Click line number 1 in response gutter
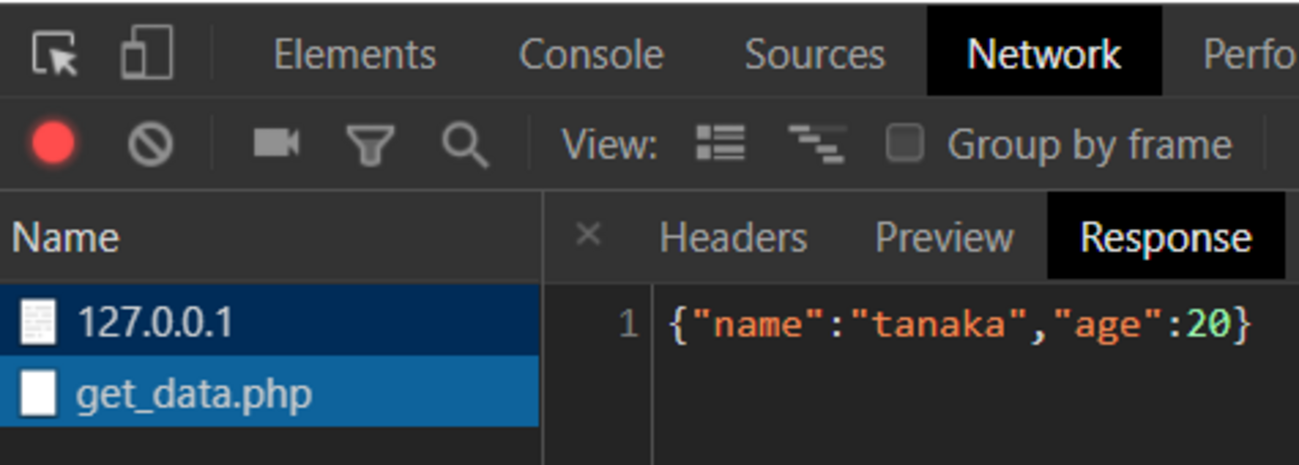1299x465 pixels. [627, 324]
